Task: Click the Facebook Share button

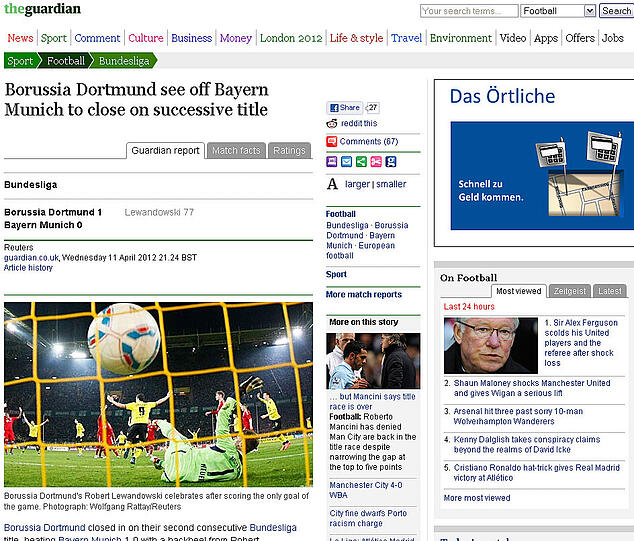Action: coord(344,108)
